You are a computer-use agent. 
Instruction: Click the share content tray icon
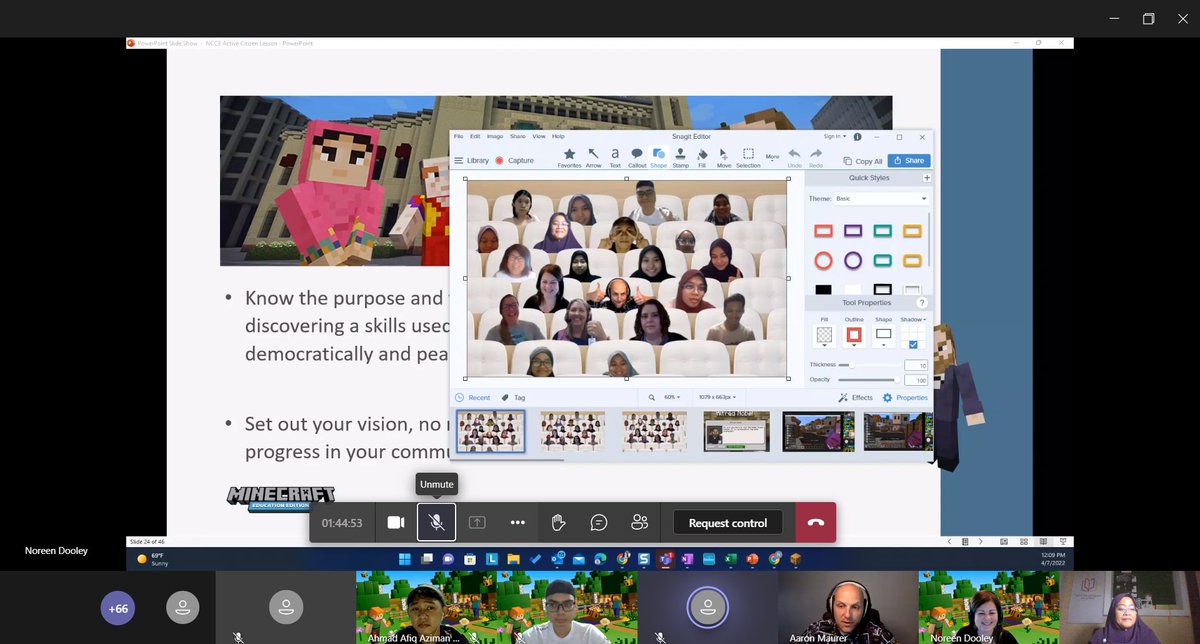(x=477, y=522)
